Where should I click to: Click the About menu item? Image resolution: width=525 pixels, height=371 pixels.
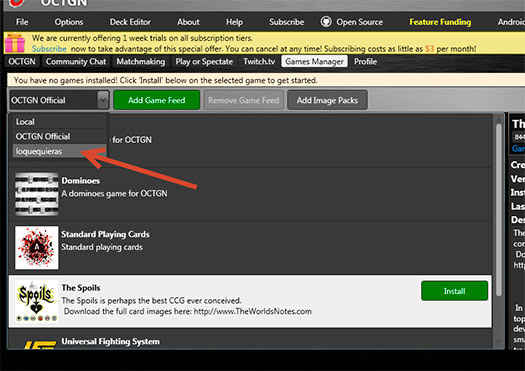tap(188, 22)
